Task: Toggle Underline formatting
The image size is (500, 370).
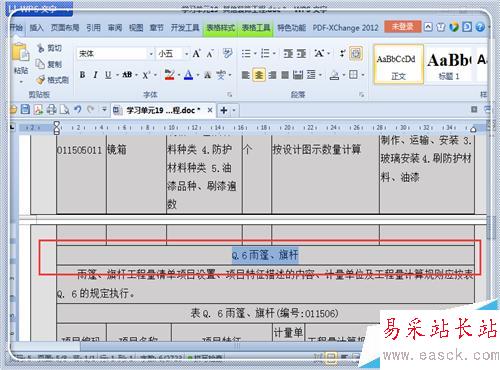Action: click(108, 75)
